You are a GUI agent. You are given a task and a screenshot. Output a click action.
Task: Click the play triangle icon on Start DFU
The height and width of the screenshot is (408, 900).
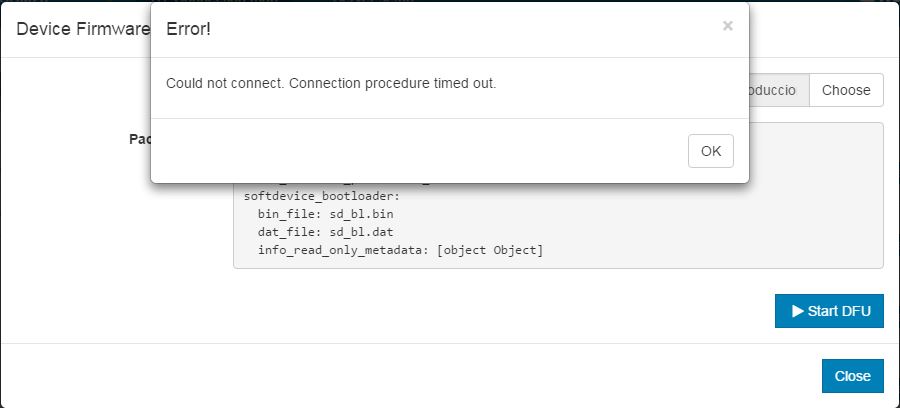pyautogui.click(x=798, y=311)
